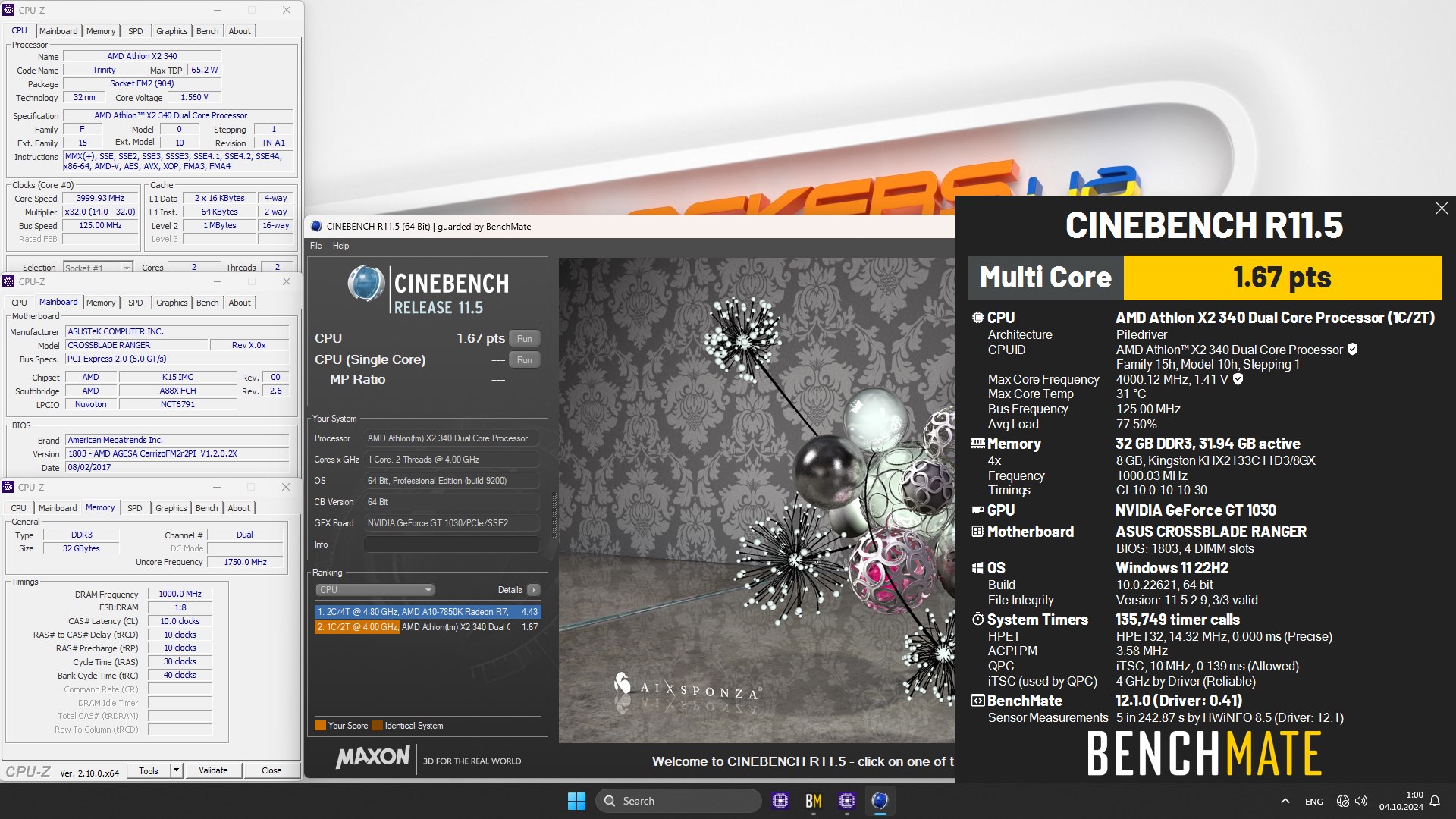Screen dimensions: 1456x819
Task: Open clock showing 1:00 04.10.2024
Action: 1401,801
